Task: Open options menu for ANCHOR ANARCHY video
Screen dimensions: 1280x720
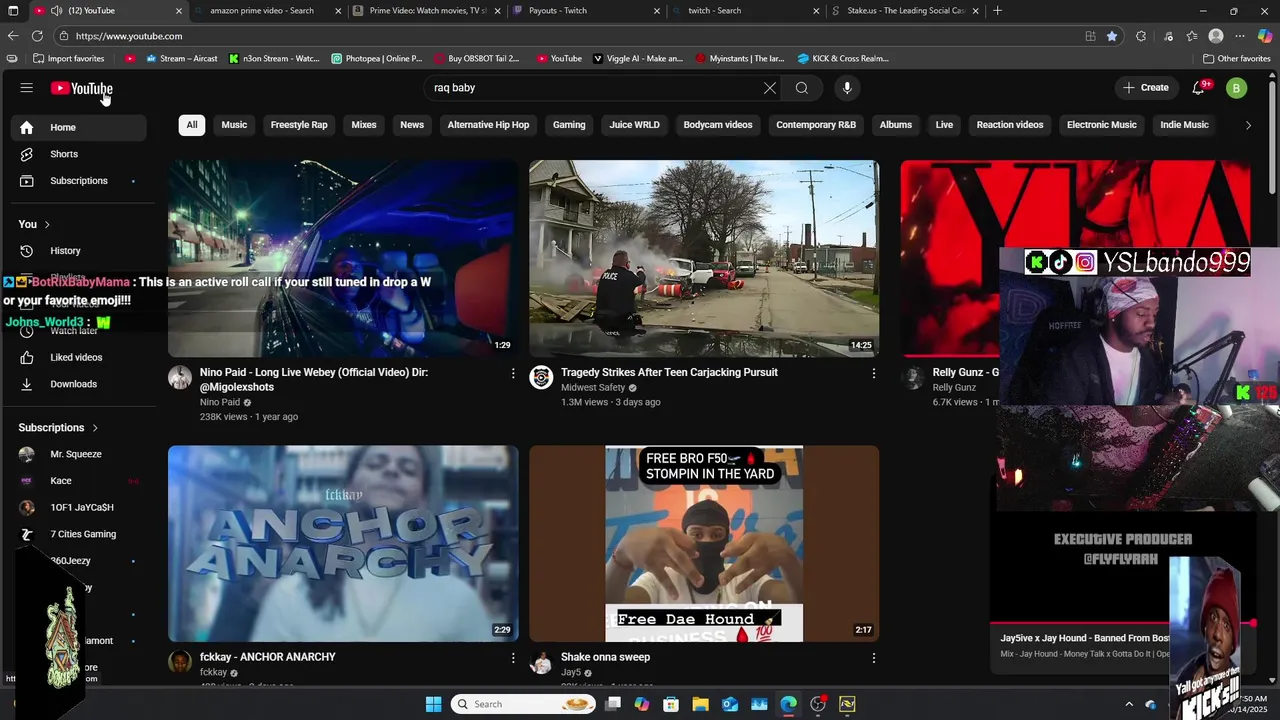Action: pos(513,658)
